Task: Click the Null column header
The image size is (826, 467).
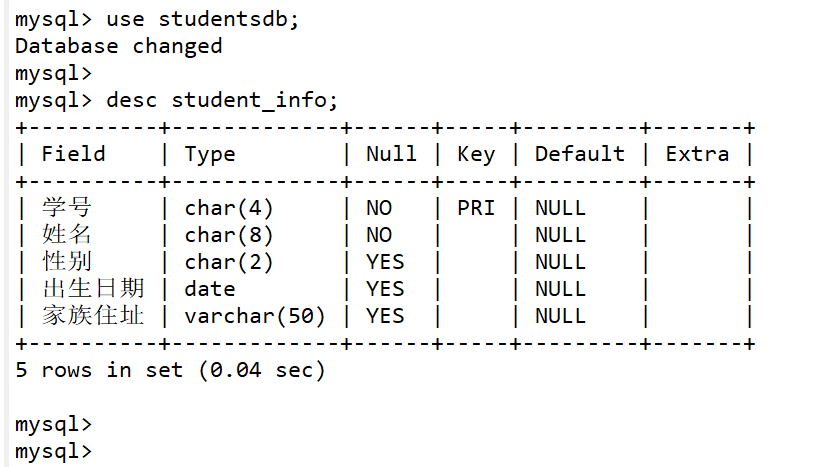Action: 391,154
